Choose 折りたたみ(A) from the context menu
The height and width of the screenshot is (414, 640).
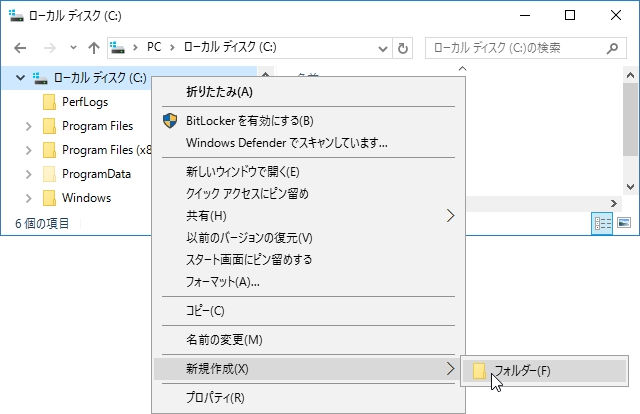308,92
